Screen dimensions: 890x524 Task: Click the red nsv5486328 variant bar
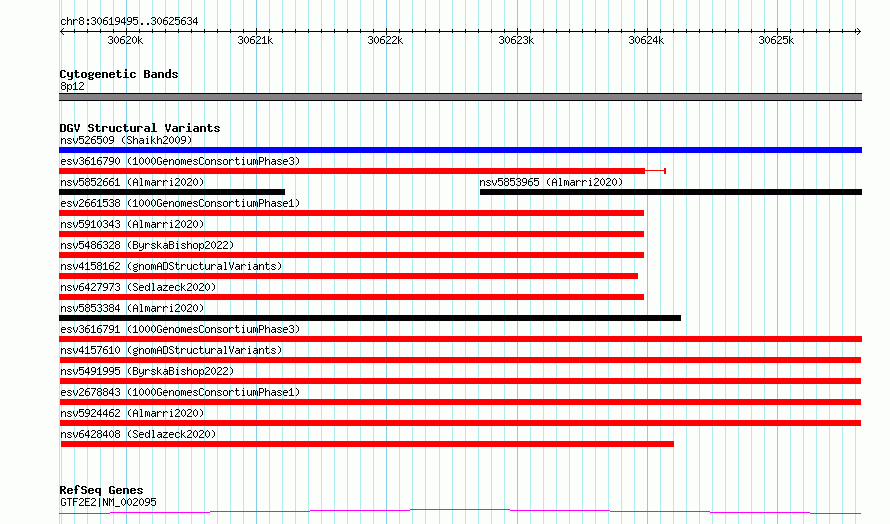[x=351, y=255]
